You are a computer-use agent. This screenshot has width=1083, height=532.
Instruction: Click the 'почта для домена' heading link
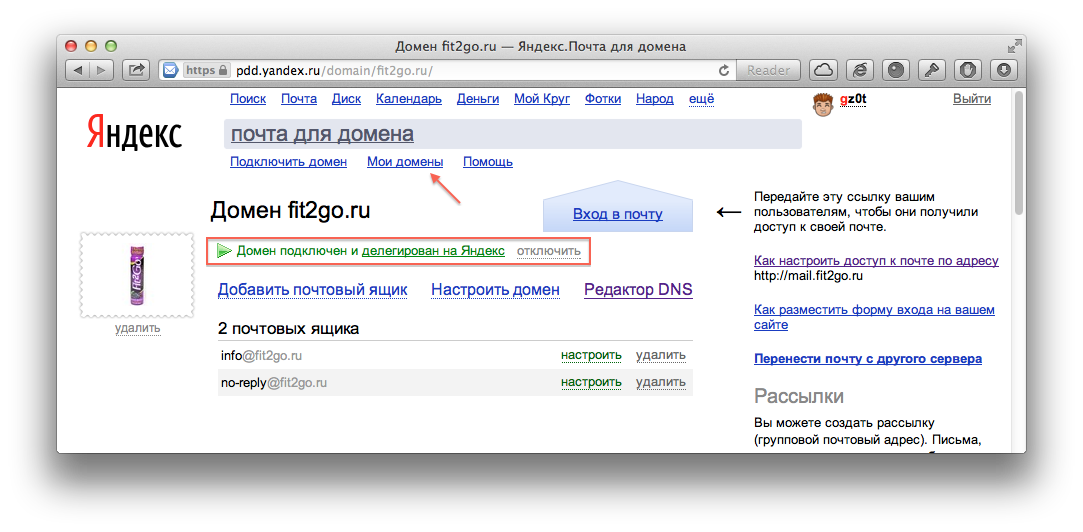point(322,133)
